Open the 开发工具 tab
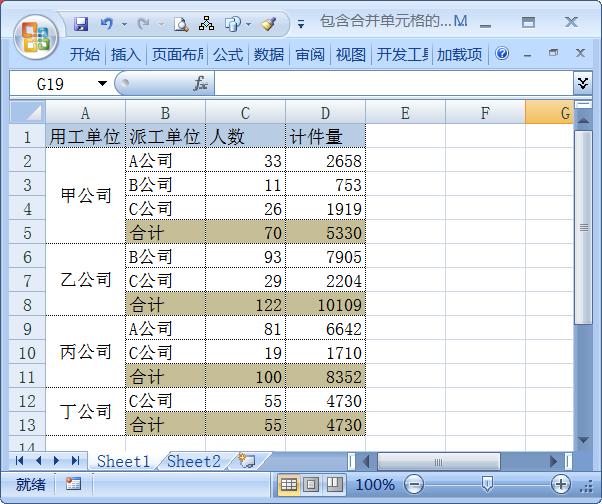 pyautogui.click(x=402, y=55)
